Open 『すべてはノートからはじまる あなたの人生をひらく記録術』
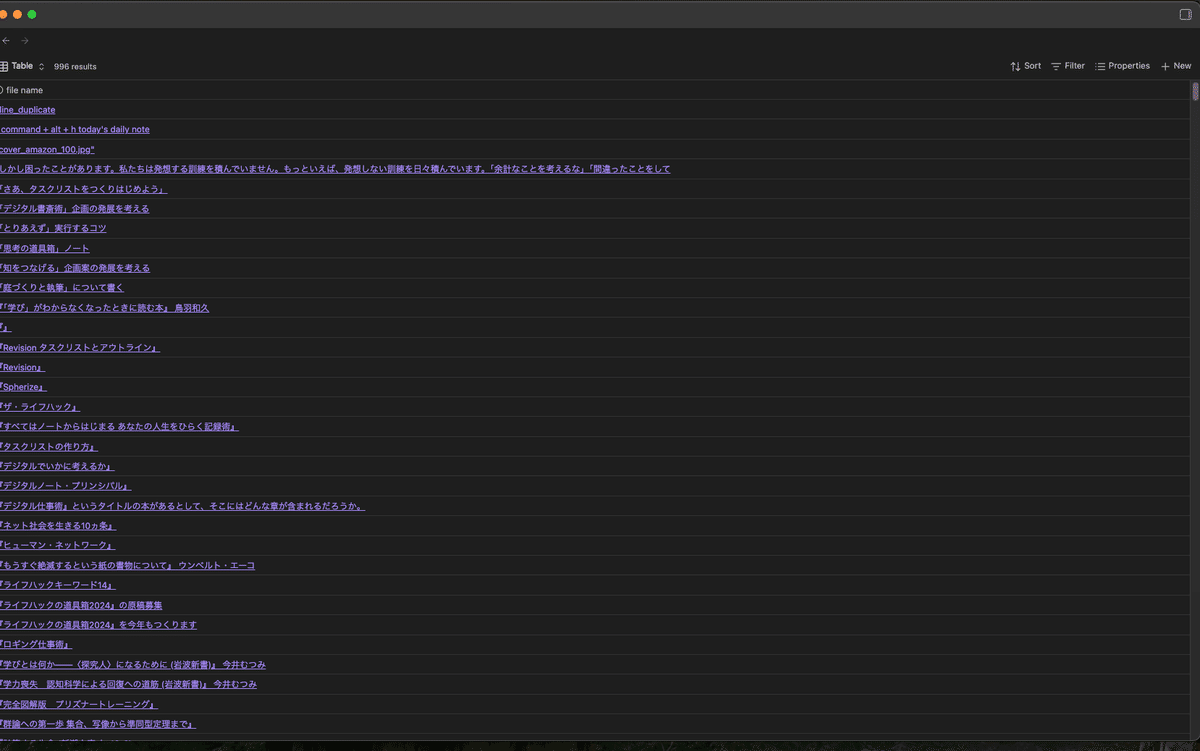 click(119, 427)
